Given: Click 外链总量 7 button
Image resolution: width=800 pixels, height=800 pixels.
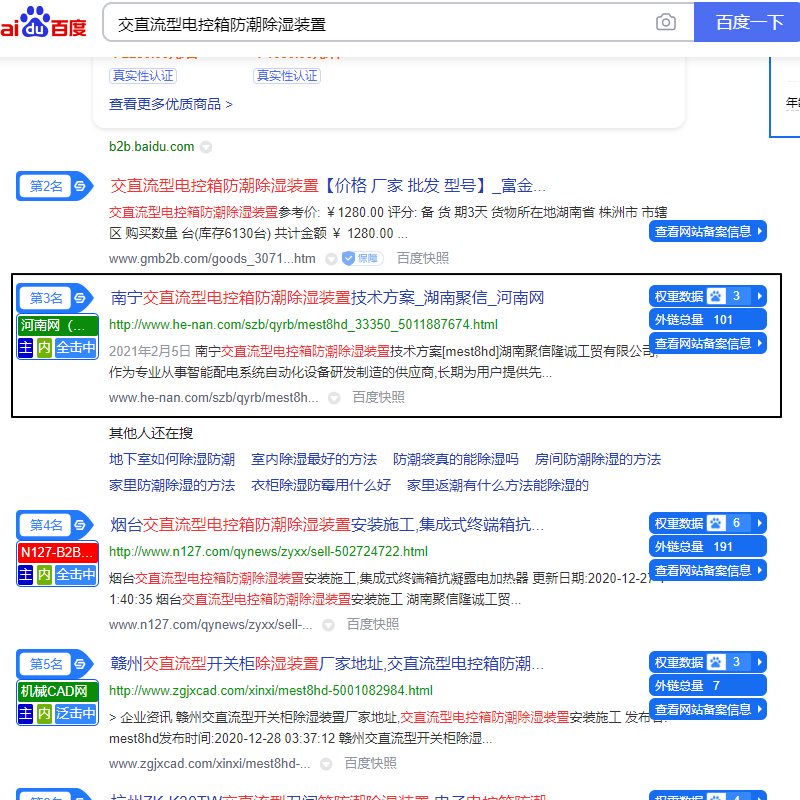Looking at the screenshot, I should pos(708,686).
